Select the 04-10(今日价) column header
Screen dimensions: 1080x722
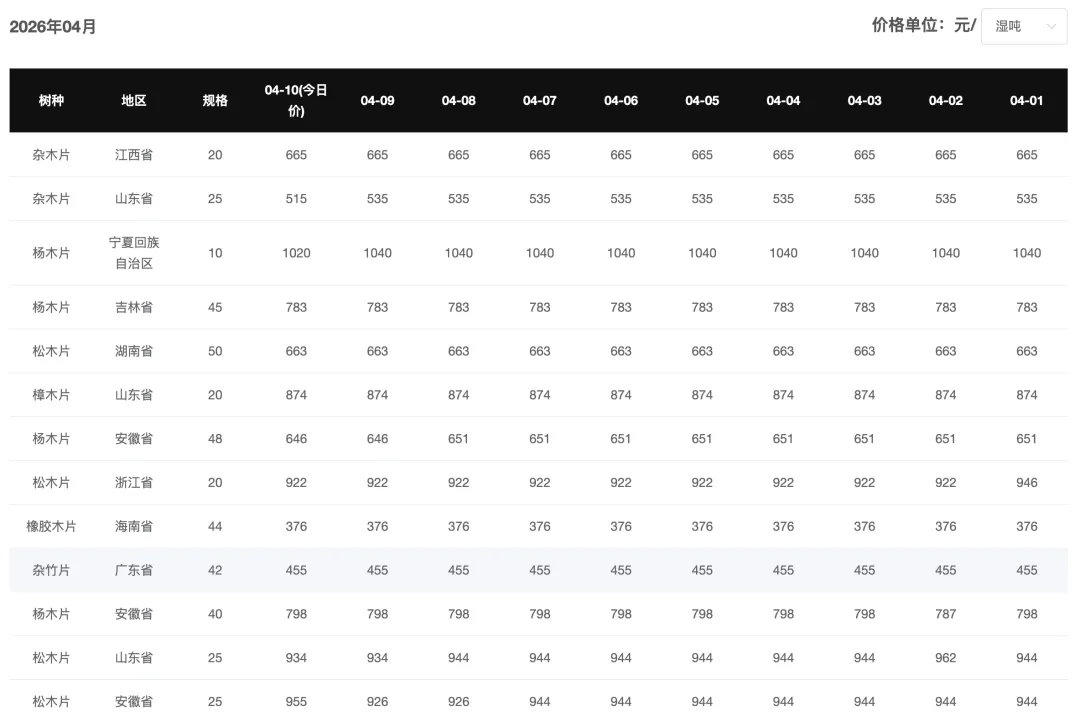coord(296,101)
